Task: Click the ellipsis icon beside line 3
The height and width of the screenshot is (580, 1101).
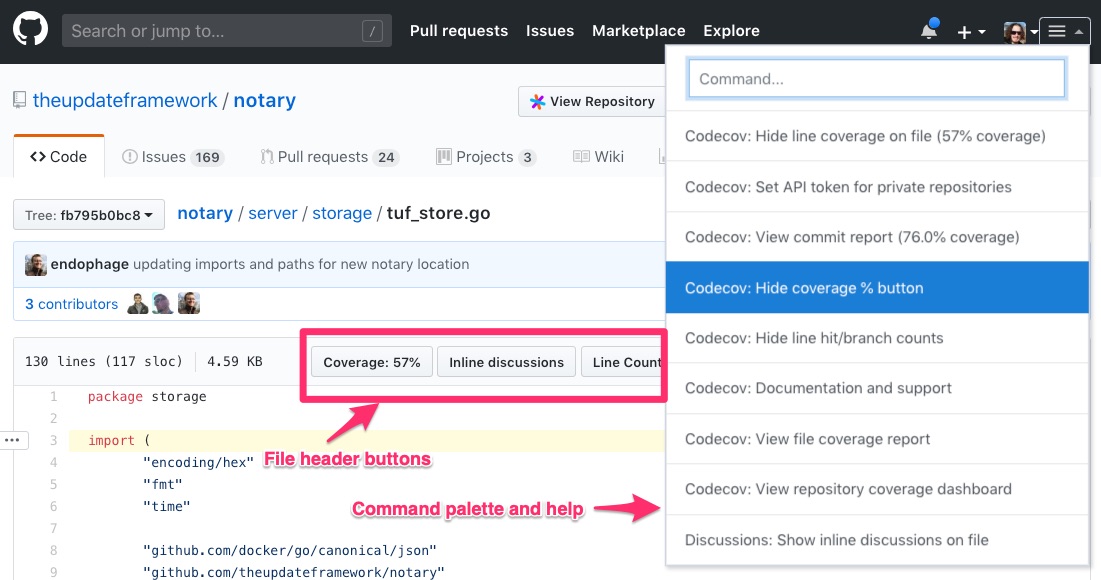Action: tap(13, 440)
